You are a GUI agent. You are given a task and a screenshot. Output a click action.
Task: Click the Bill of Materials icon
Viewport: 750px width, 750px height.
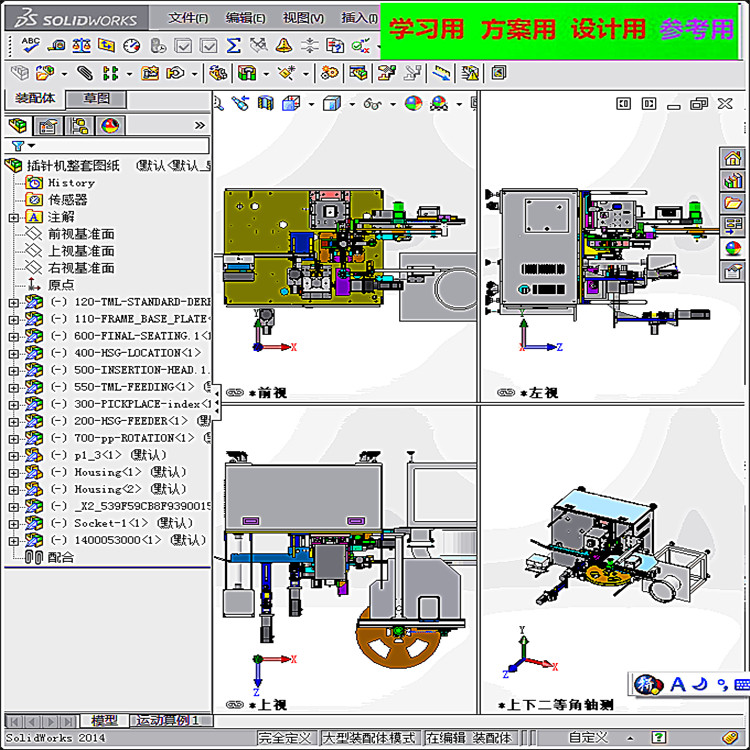[358, 73]
